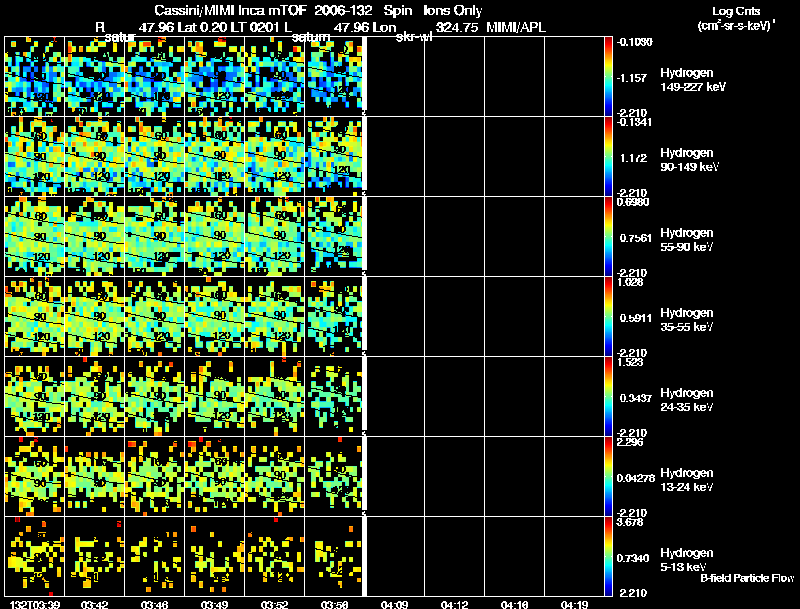Select the 5-13 keV image at 132T03:39
This screenshot has height=609, width=800.
(x=34, y=556)
